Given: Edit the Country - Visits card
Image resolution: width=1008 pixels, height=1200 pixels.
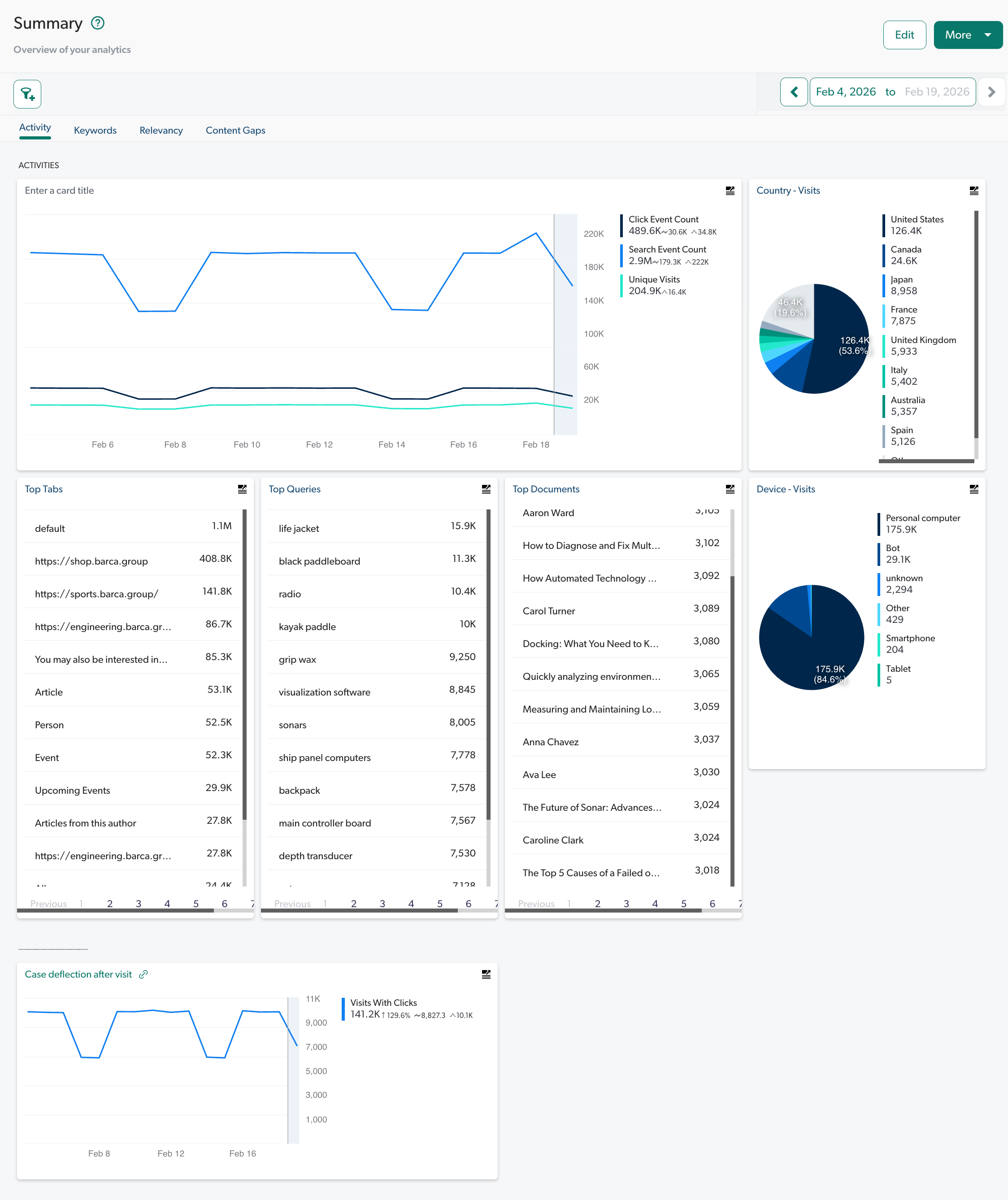Looking at the screenshot, I should click(x=973, y=191).
